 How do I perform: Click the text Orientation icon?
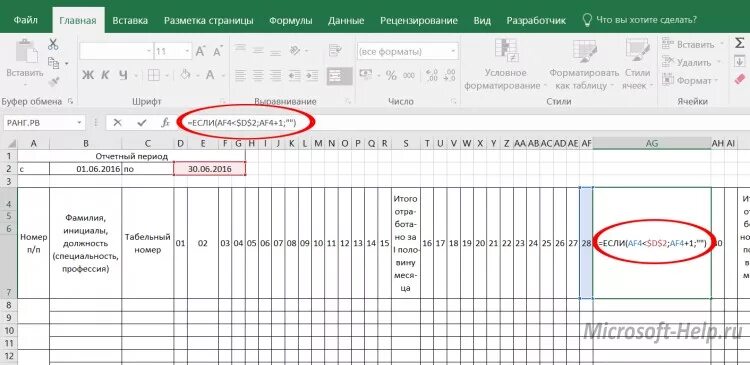[x=296, y=50]
